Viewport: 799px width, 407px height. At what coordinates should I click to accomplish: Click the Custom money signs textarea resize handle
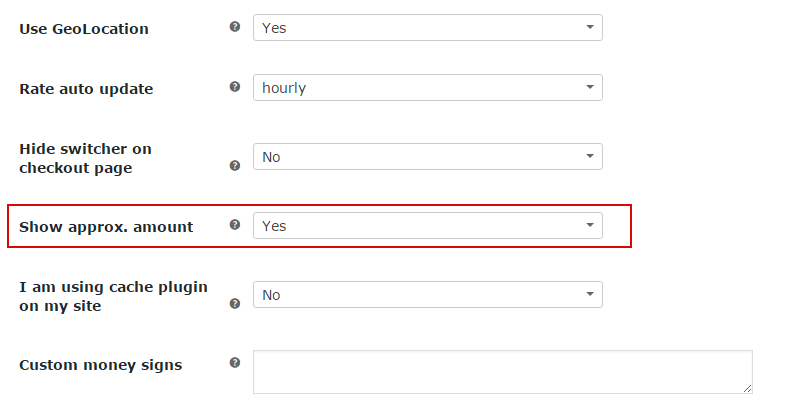[748, 389]
